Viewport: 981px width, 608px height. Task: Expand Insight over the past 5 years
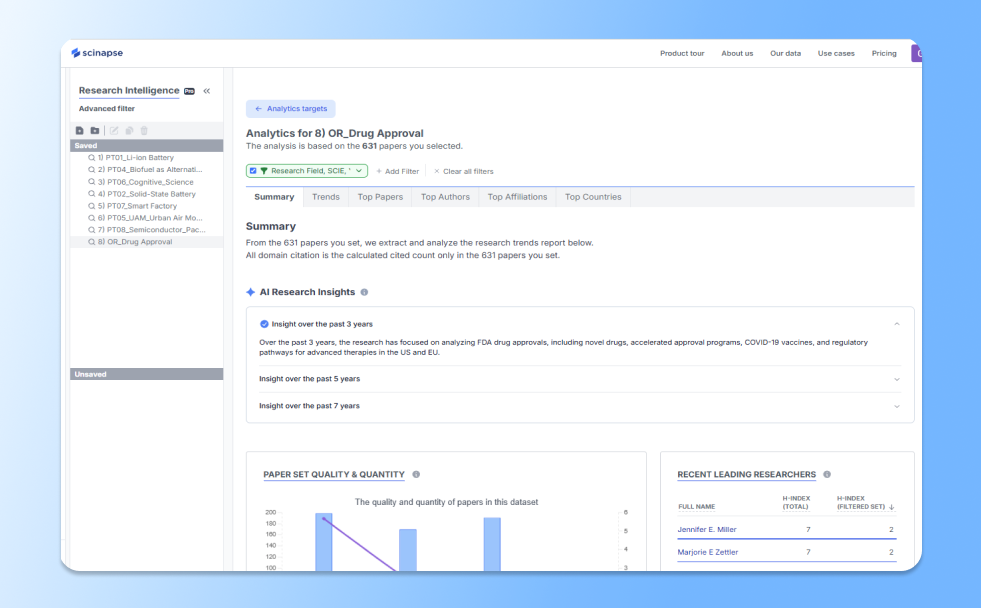pyautogui.click(x=897, y=379)
